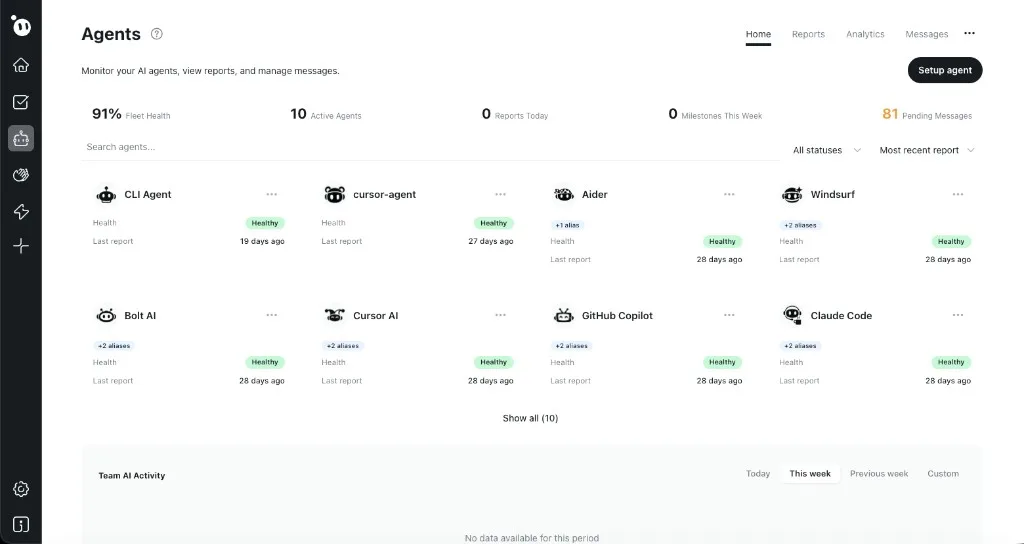
Task: Open the more options menu on CLI Agent card
Action: coord(272,194)
